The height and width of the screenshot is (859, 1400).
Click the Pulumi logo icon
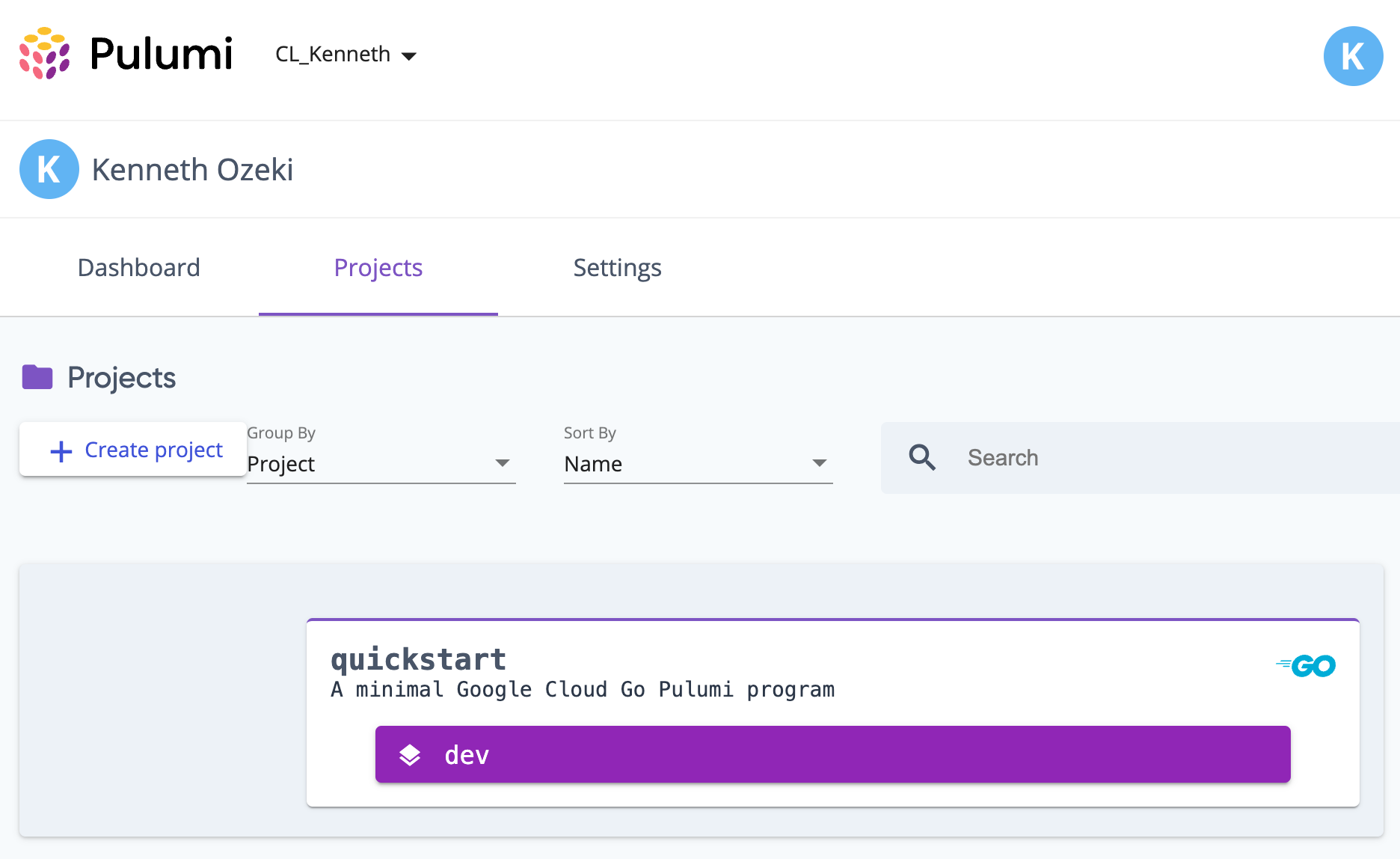45,54
